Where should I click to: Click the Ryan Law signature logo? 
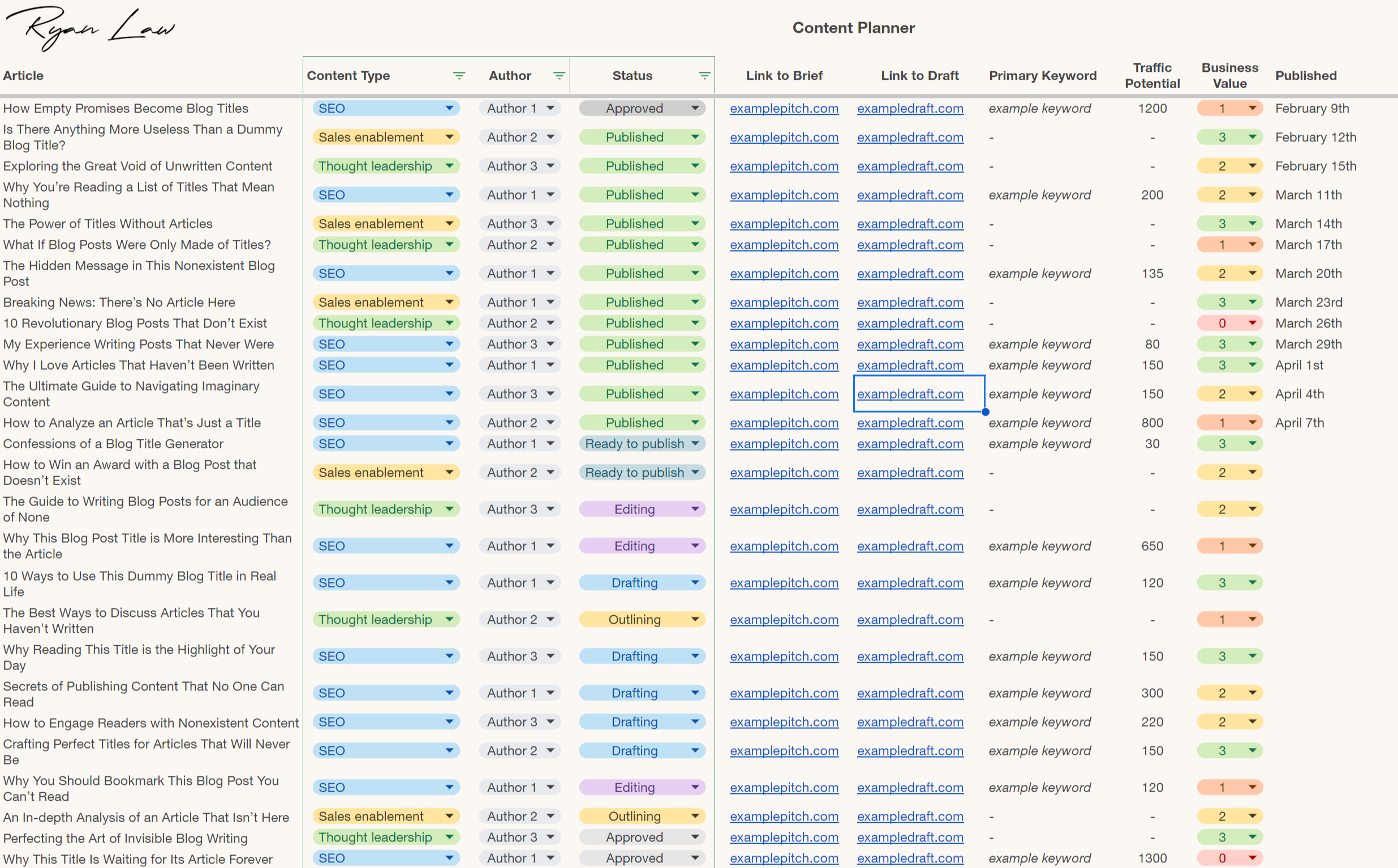90,28
